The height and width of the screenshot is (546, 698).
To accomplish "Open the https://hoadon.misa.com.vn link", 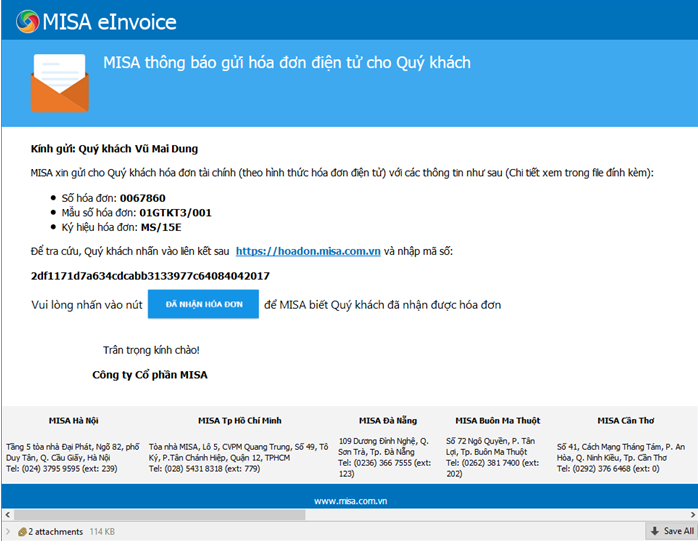I will click(308, 252).
